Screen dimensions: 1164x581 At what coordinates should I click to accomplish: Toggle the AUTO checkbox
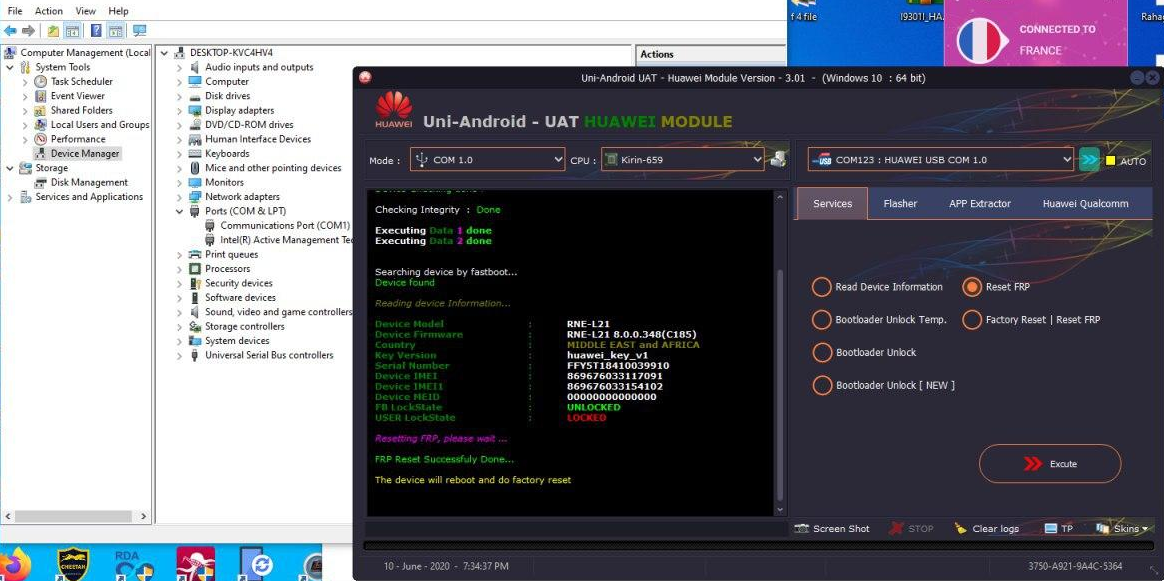point(1111,161)
